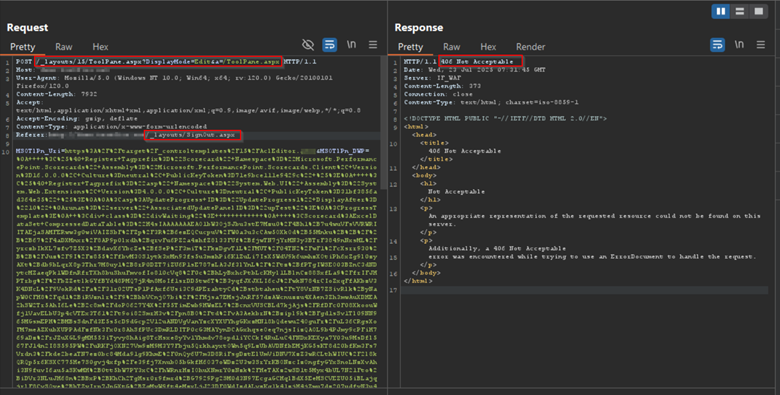Click the HTTP/1.1 406 Not Acceptable status line
The image size is (780, 395).
tap(458, 62)
